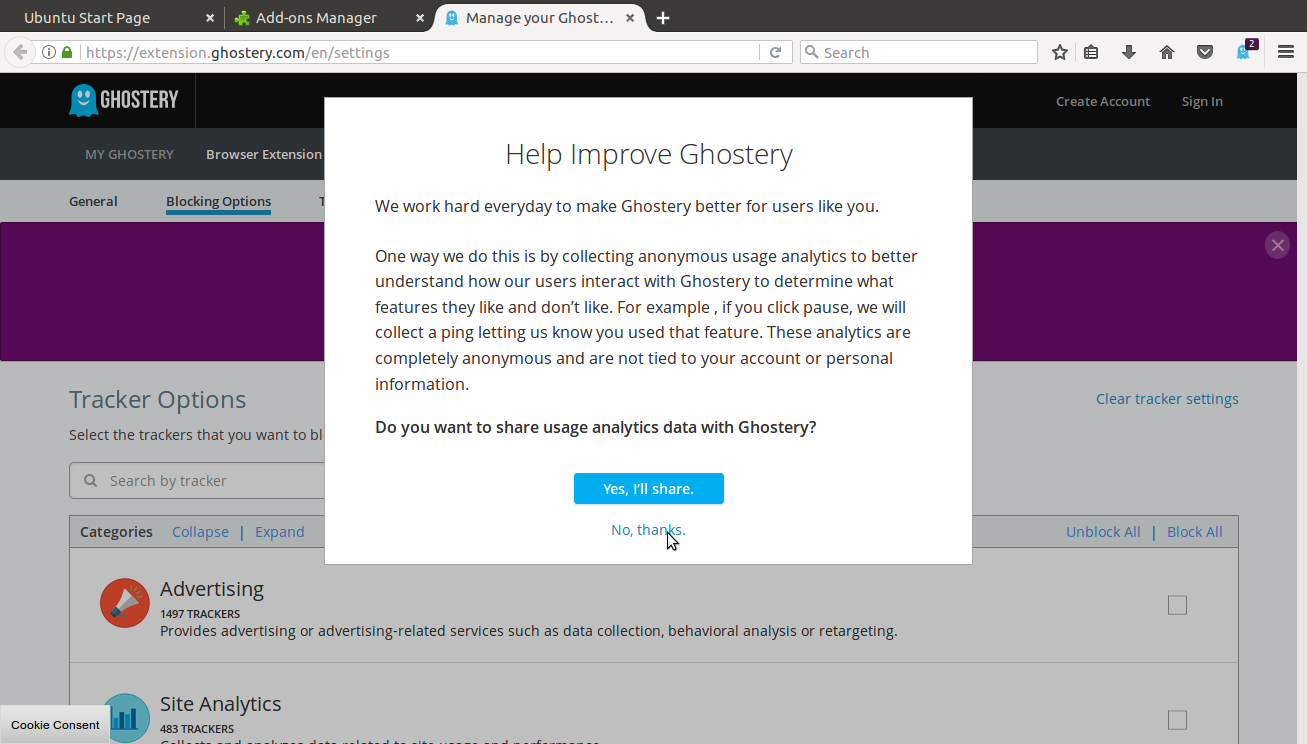This screenshot has height=744, width=1307.
Task: Open the Cookie Consent button
Action: coord(55,725)
